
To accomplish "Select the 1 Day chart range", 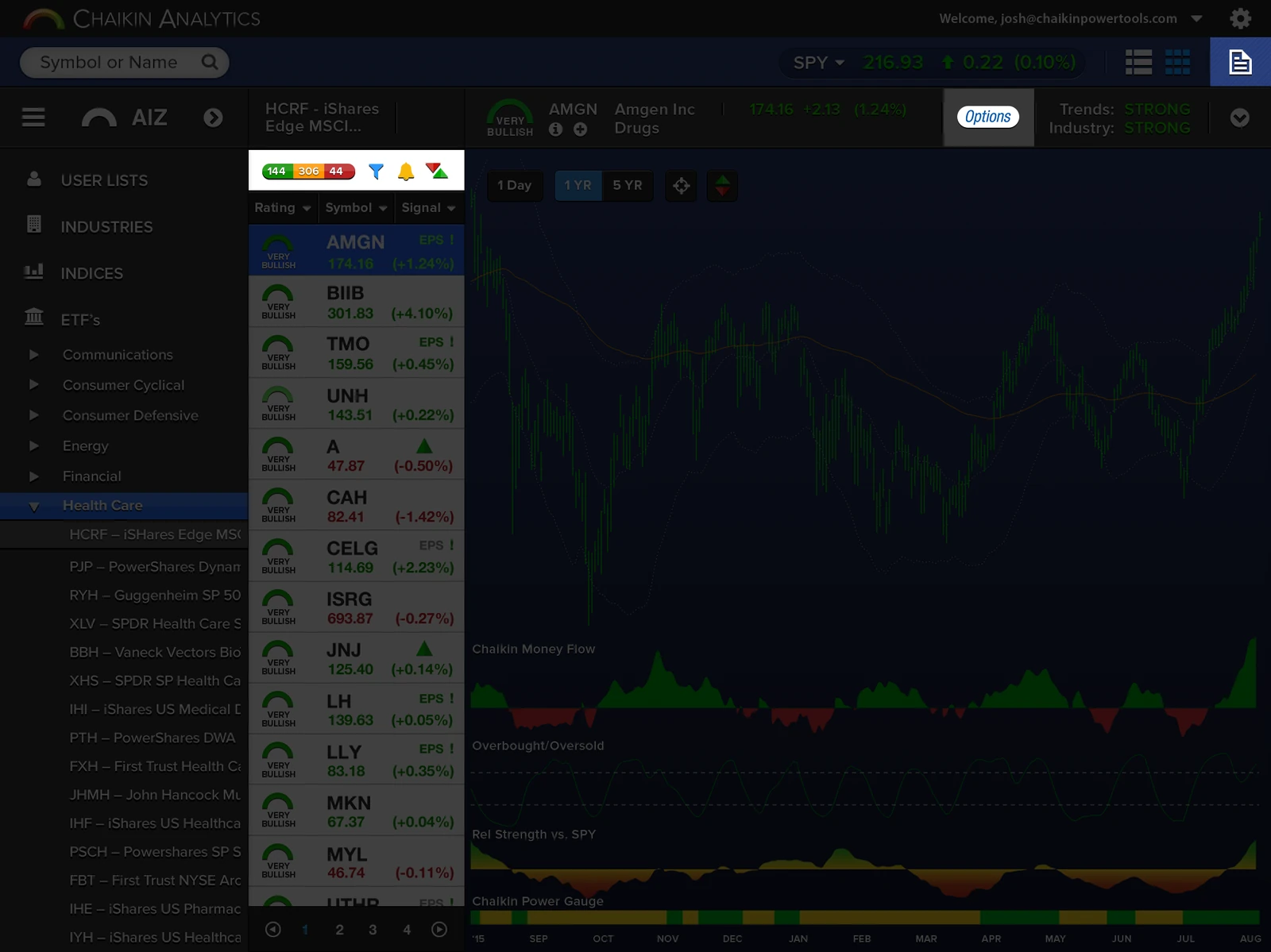I will pos(515,186).
